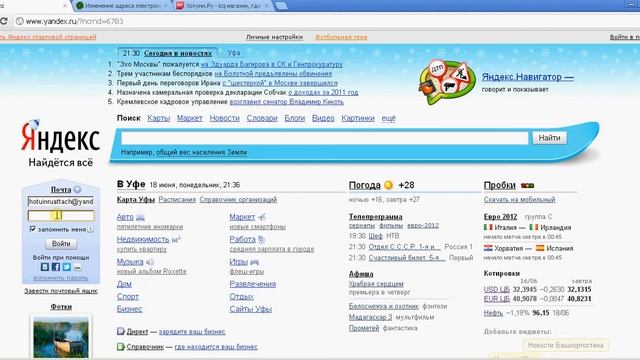Viewport: 640px width, 360px height.
Task: Open the Маркет search category
Action: [x=190, y=118]
